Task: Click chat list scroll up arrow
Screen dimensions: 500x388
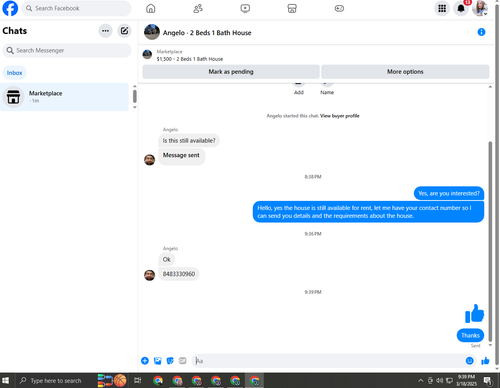Action: point(135,86)
